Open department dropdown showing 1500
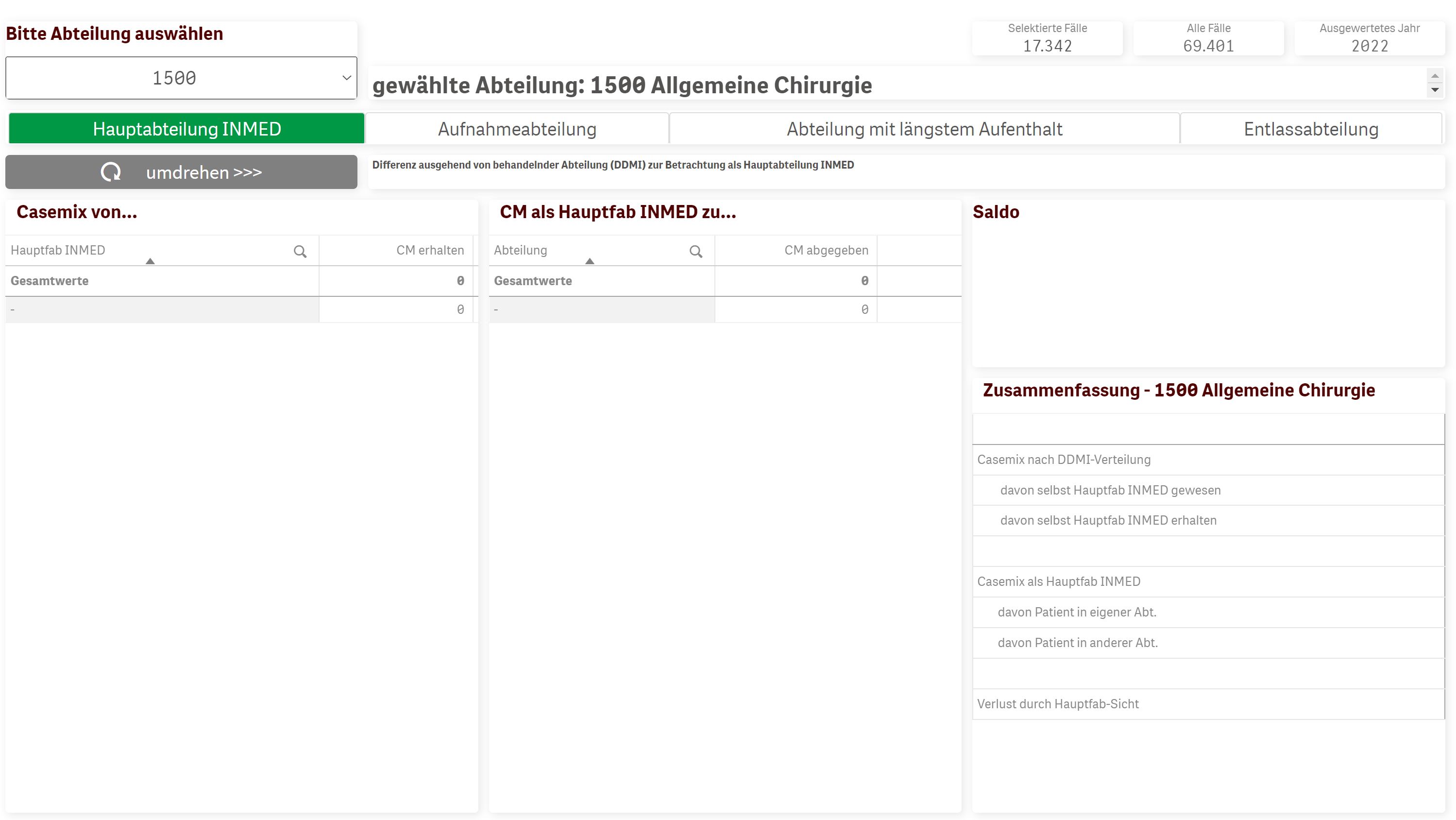1456x820 pixels. (x=174, y=78)
